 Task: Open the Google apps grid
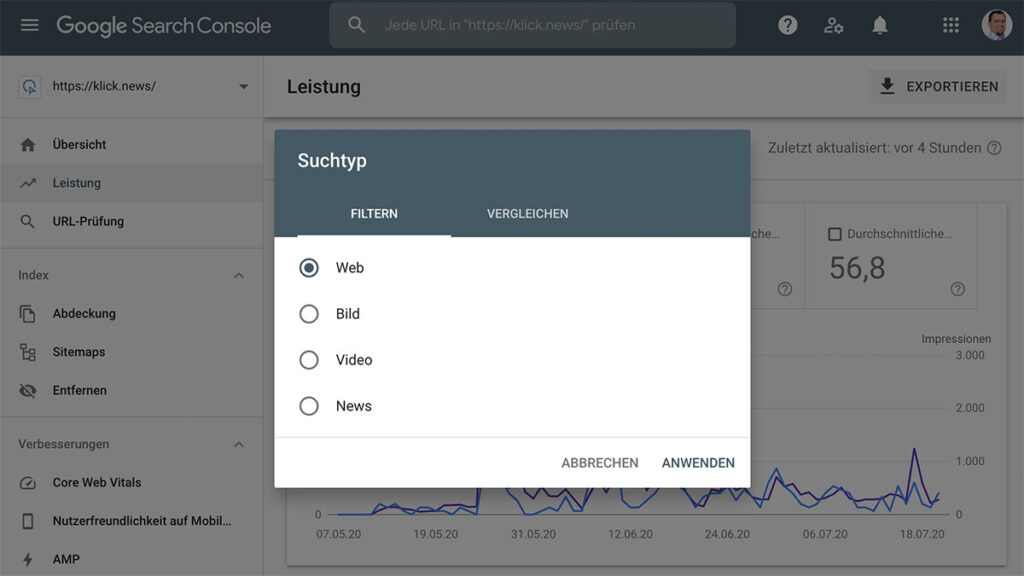tap(951, 26)
